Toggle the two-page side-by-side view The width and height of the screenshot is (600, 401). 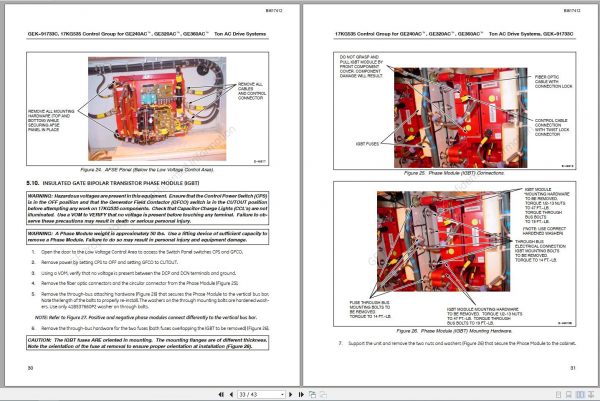tap(580, 394)
